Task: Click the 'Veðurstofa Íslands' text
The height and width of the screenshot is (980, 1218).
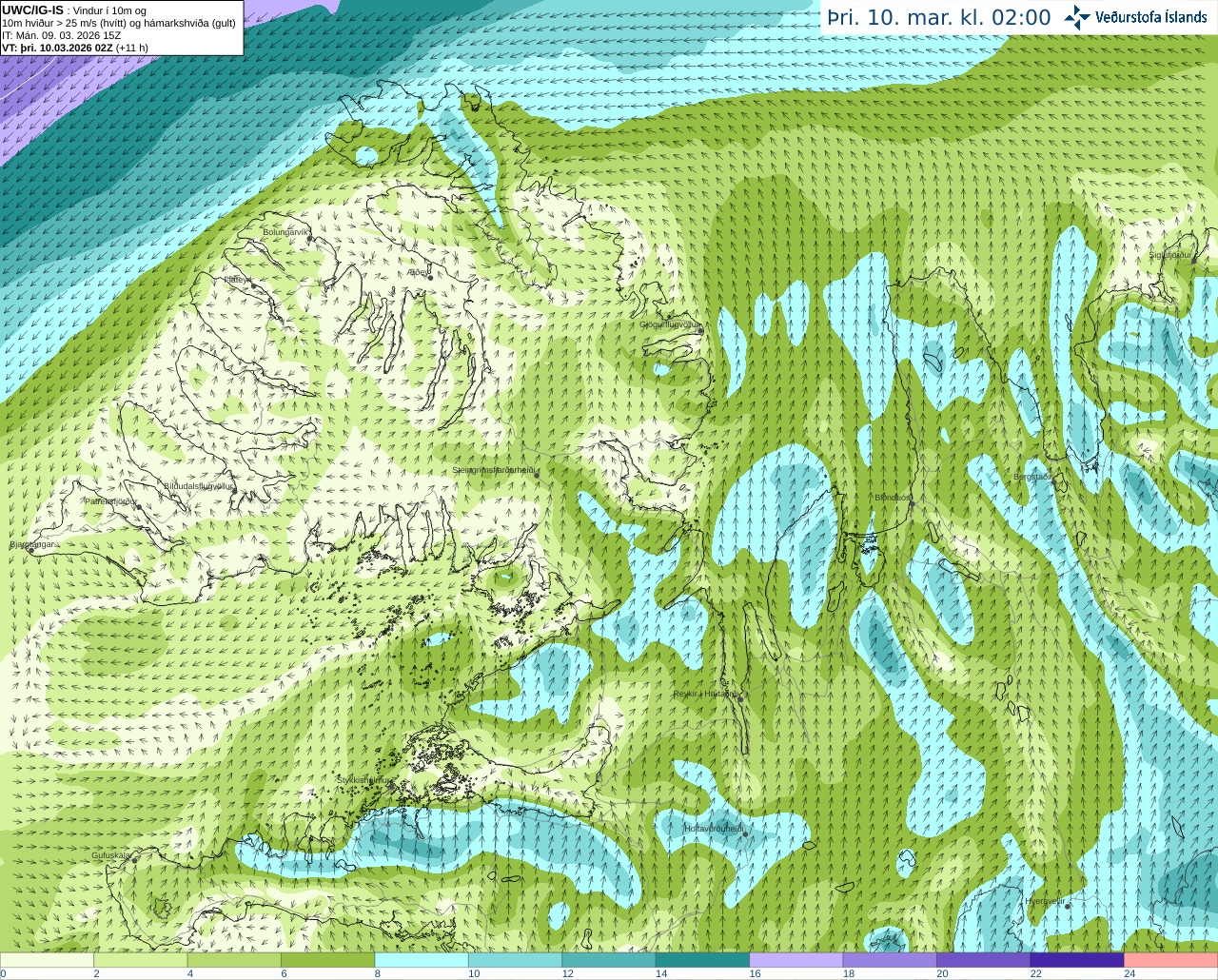Action: click(1151, 17)
